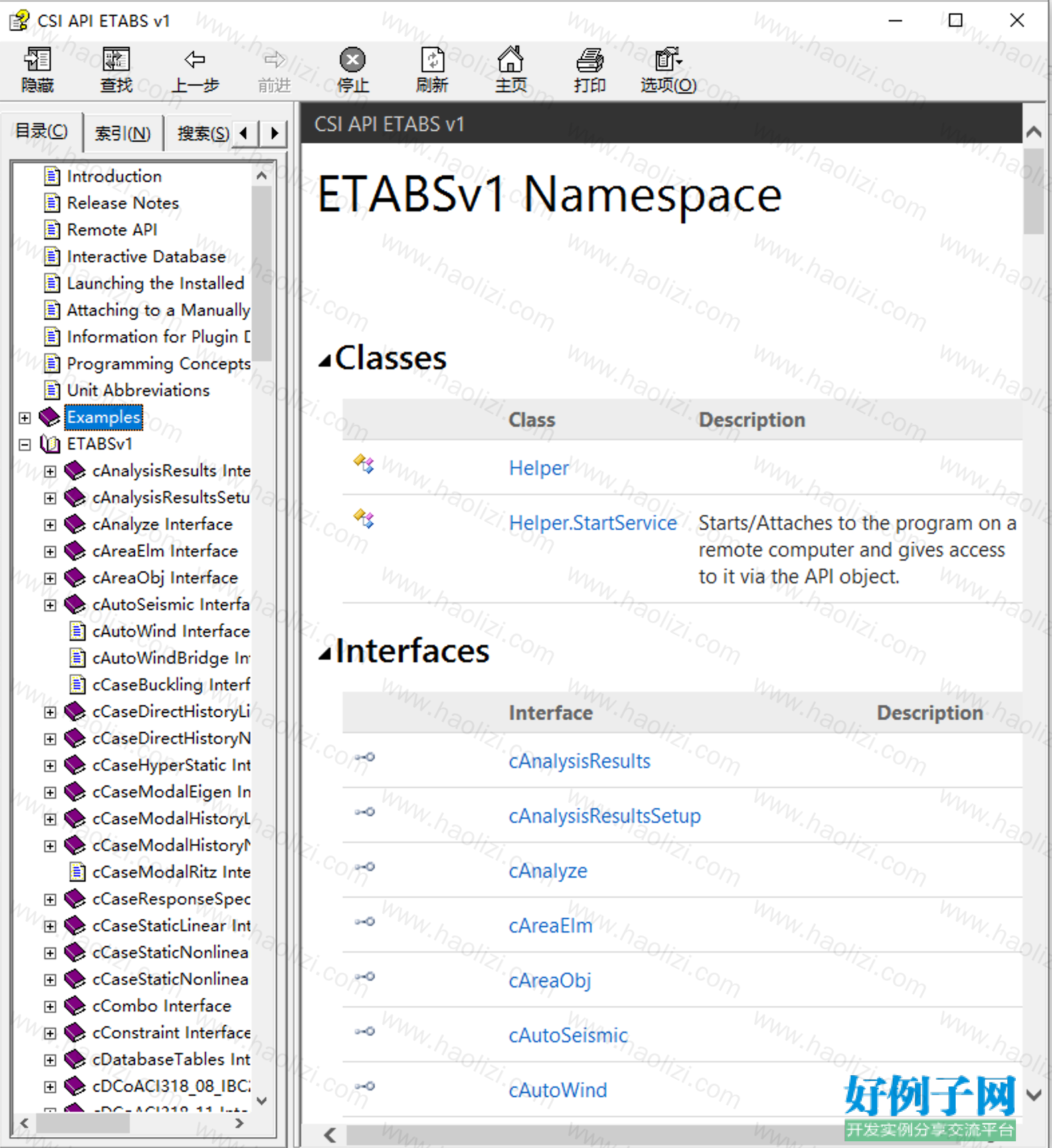Open the Helper.StartService link

(593, 523)
